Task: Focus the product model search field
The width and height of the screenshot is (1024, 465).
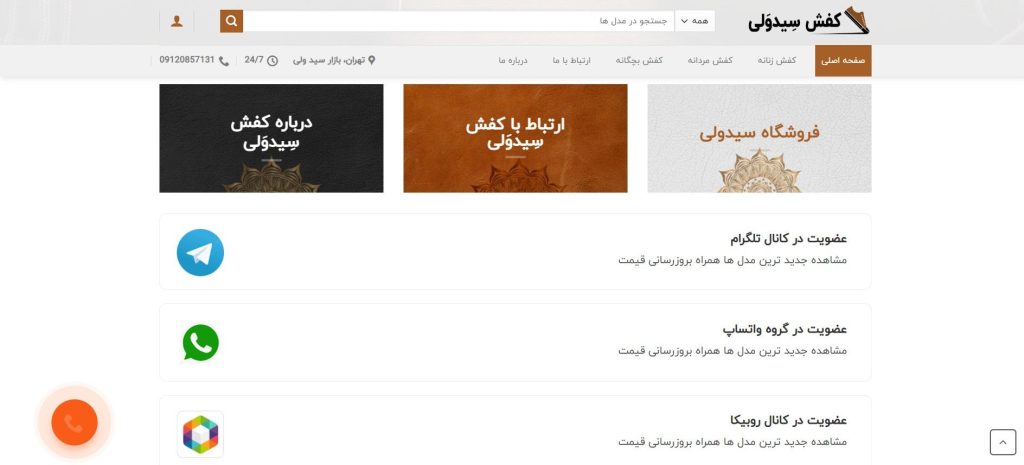Action: (460, 21)
